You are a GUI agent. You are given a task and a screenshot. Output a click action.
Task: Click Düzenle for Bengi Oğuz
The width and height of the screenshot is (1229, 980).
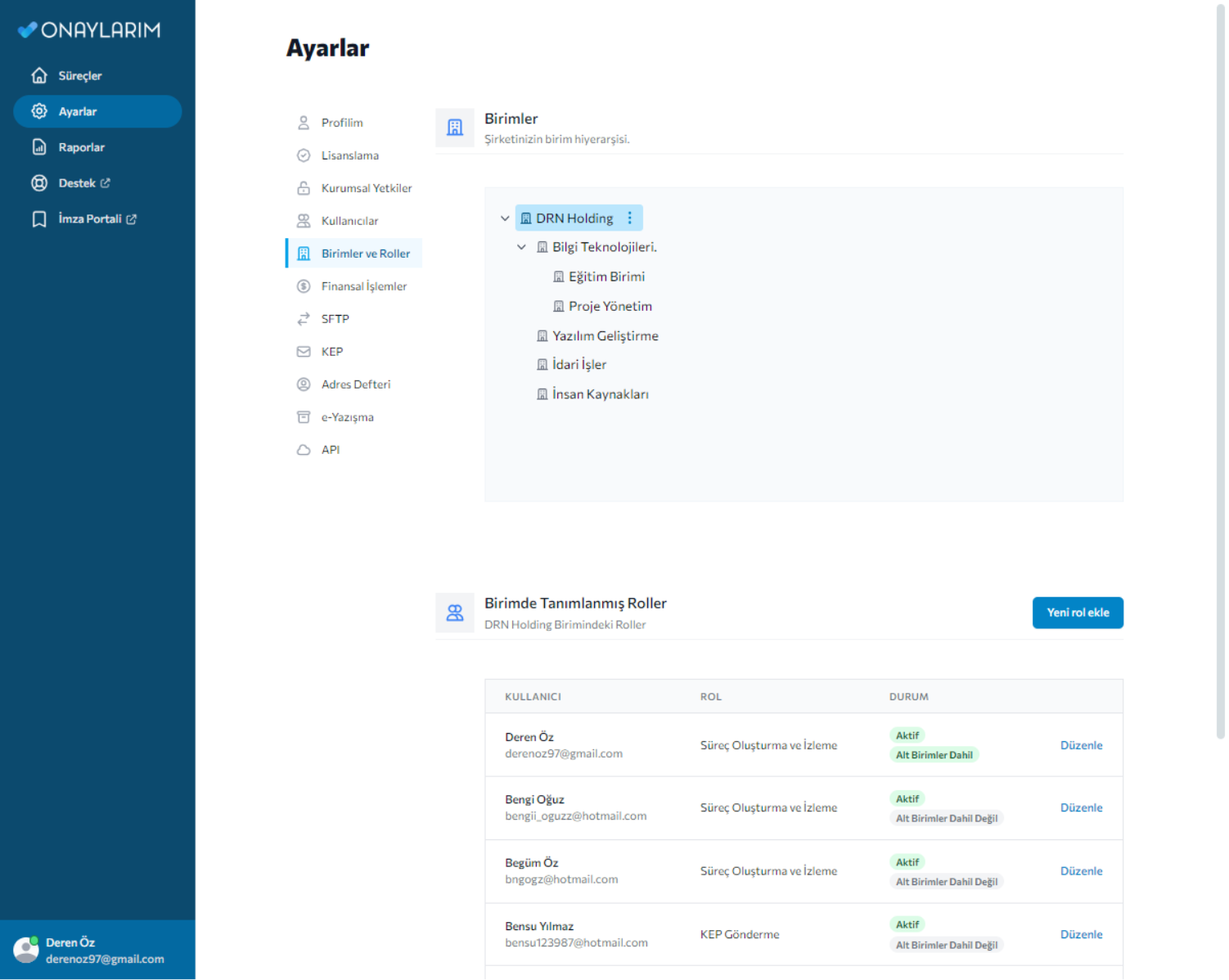pos(1080,808)
